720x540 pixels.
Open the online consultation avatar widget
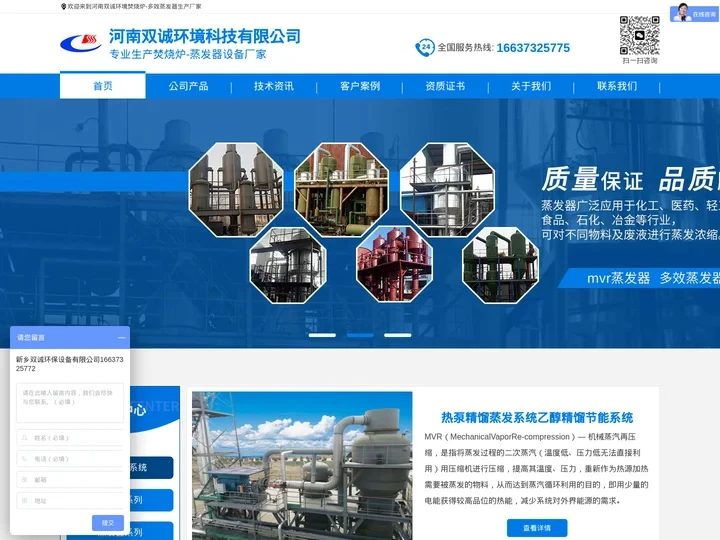point(695,12)
